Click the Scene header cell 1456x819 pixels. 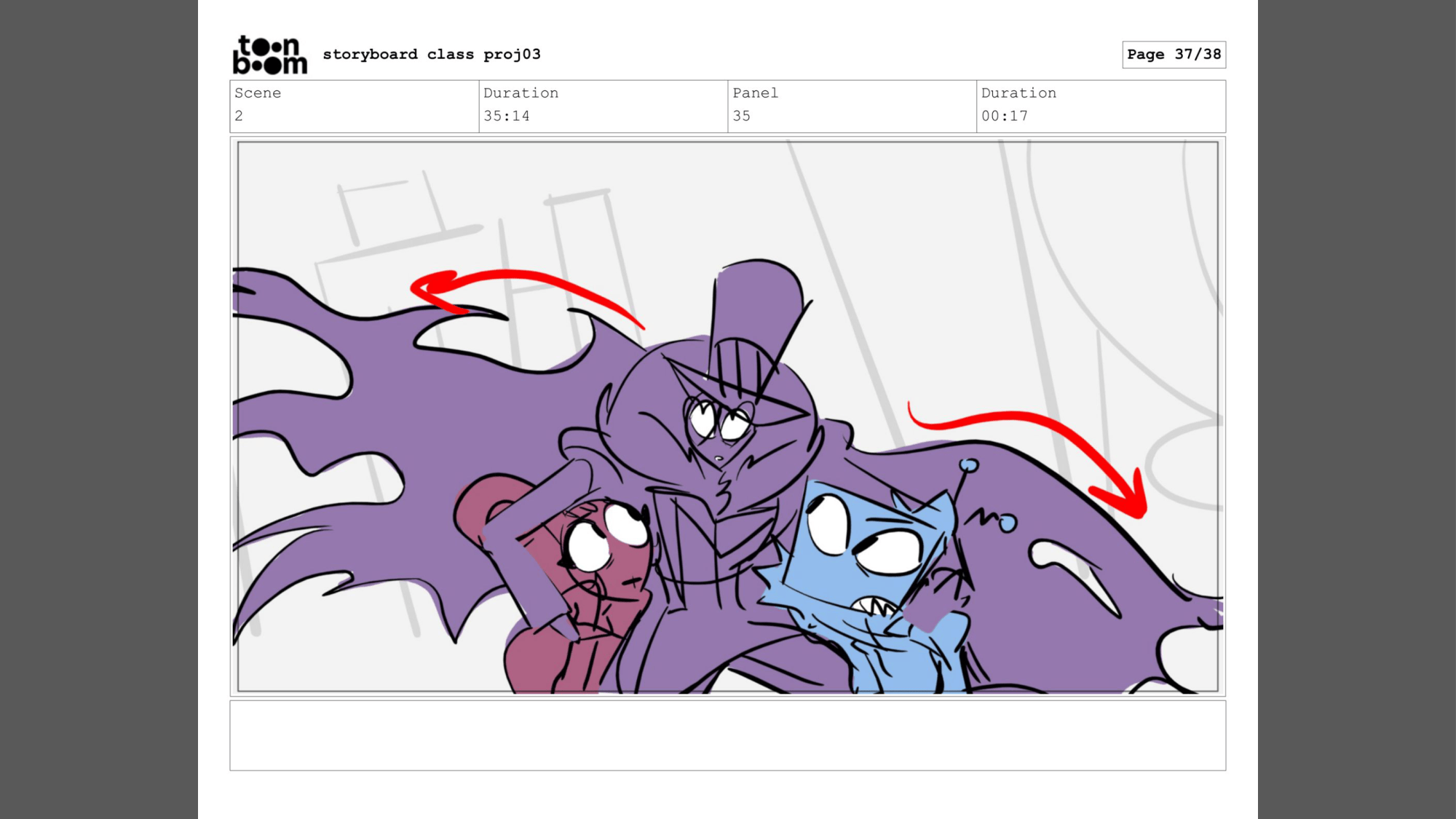(258, 93)
